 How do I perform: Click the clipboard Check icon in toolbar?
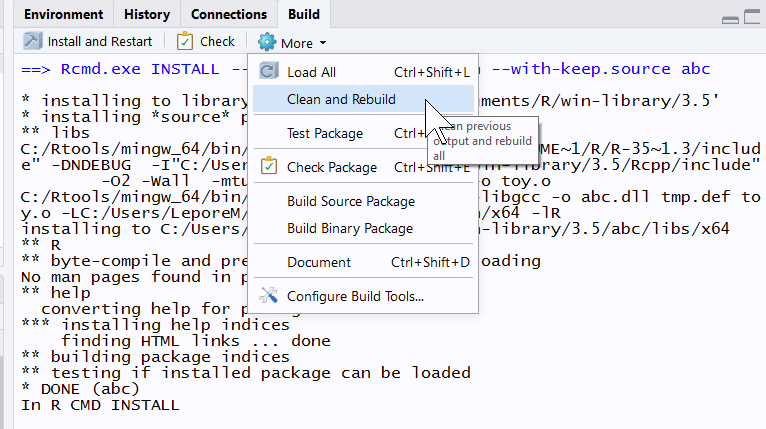(185, 41)
